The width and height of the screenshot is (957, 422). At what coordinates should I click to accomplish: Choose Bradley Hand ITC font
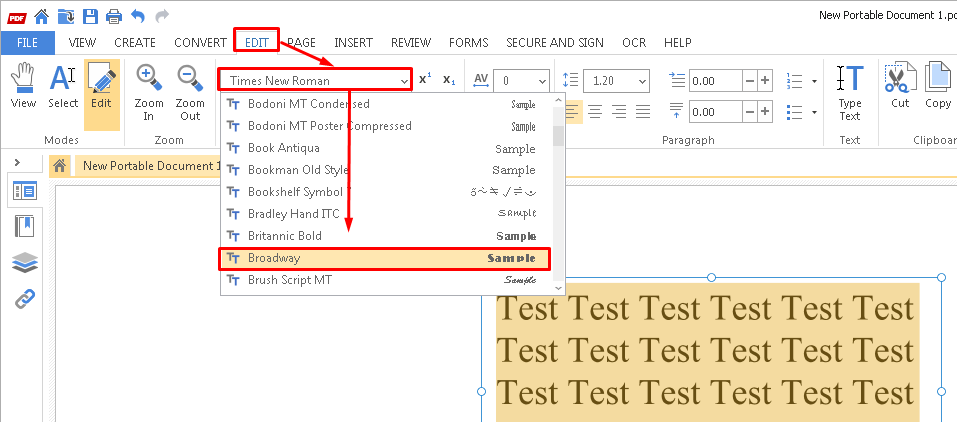coord(386,214)
